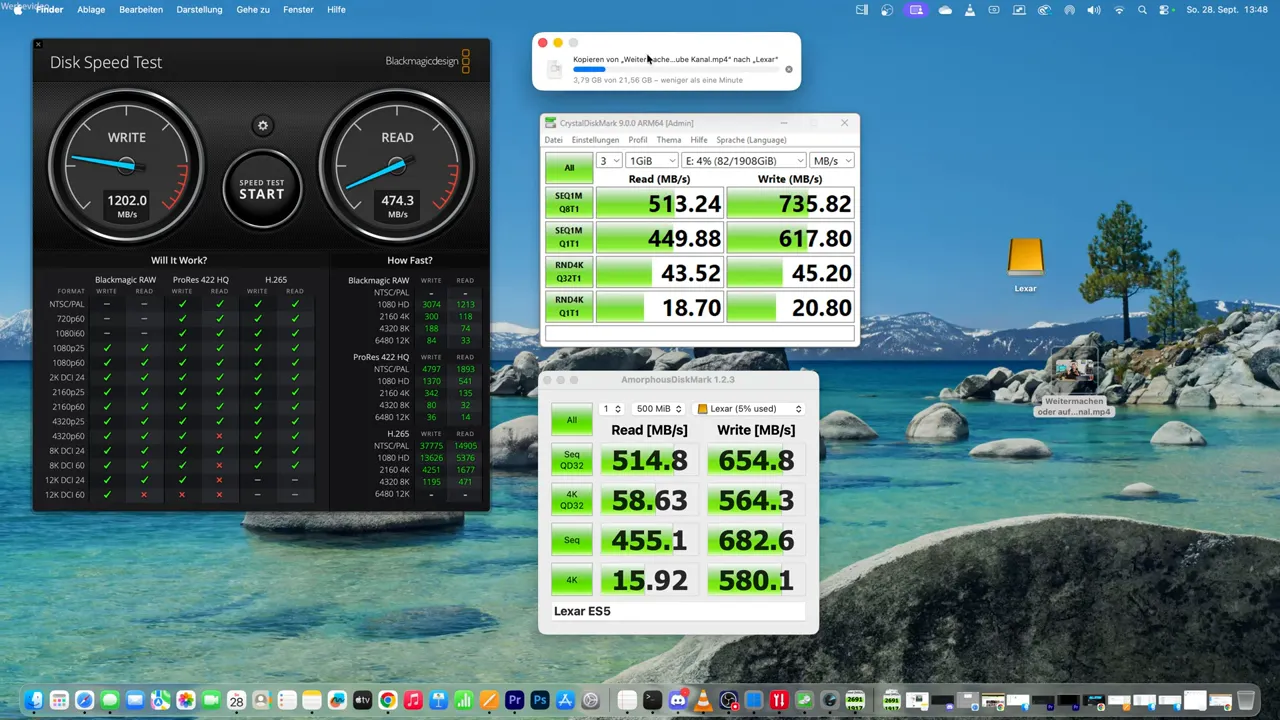Screen dimensions: 1280x720
Task: Open the "MB/s" unit dropdown in CrystalDiskMark
Action: pyautogui.click(x=831, y=160)
